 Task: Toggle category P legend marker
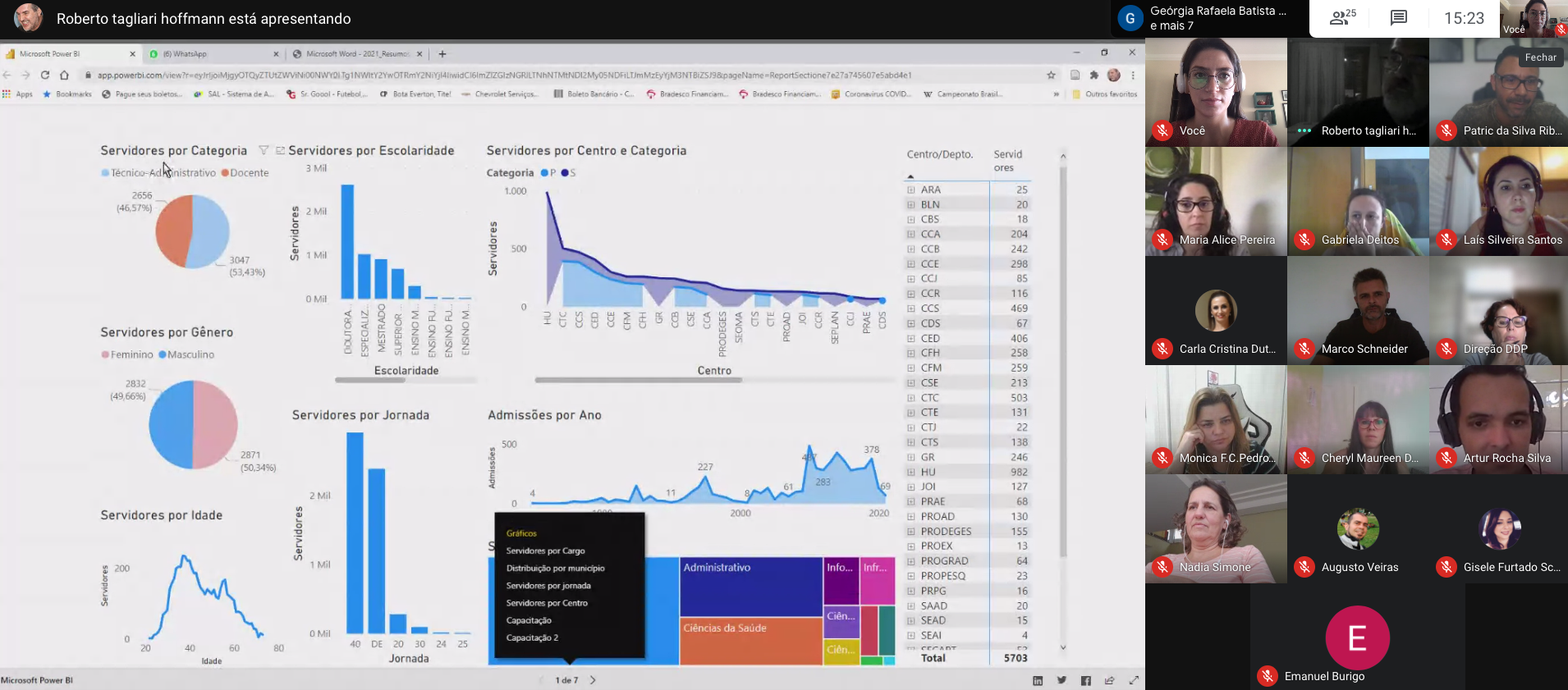pyautogui.click(x=548, y=173)
